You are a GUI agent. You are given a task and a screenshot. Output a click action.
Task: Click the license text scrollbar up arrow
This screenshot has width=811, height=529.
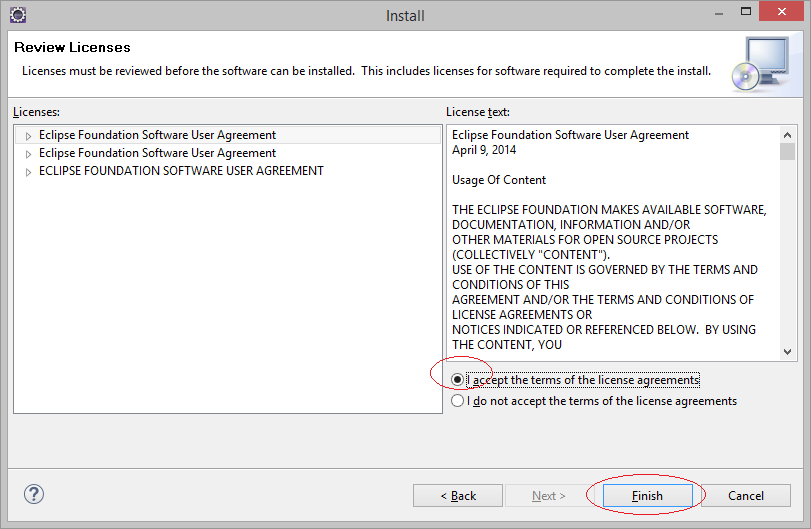(x=787, y=135)
